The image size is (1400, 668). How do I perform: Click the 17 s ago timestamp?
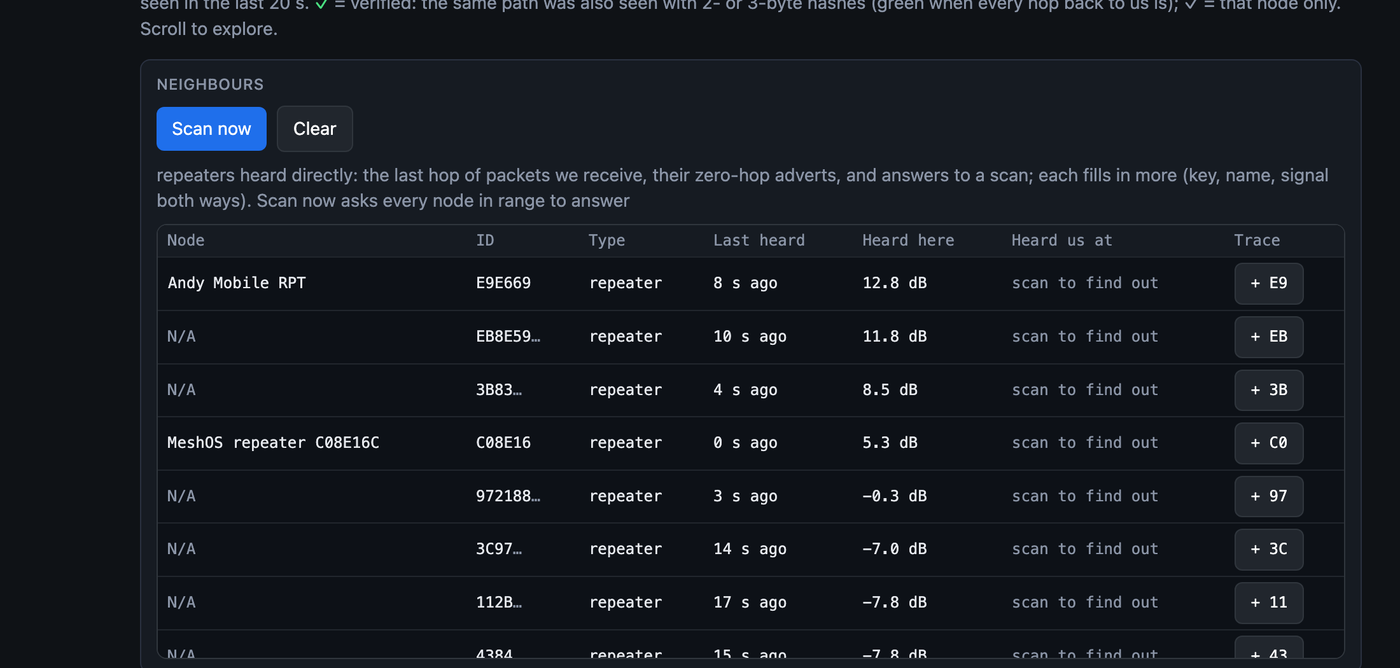(x=750, y=602)
